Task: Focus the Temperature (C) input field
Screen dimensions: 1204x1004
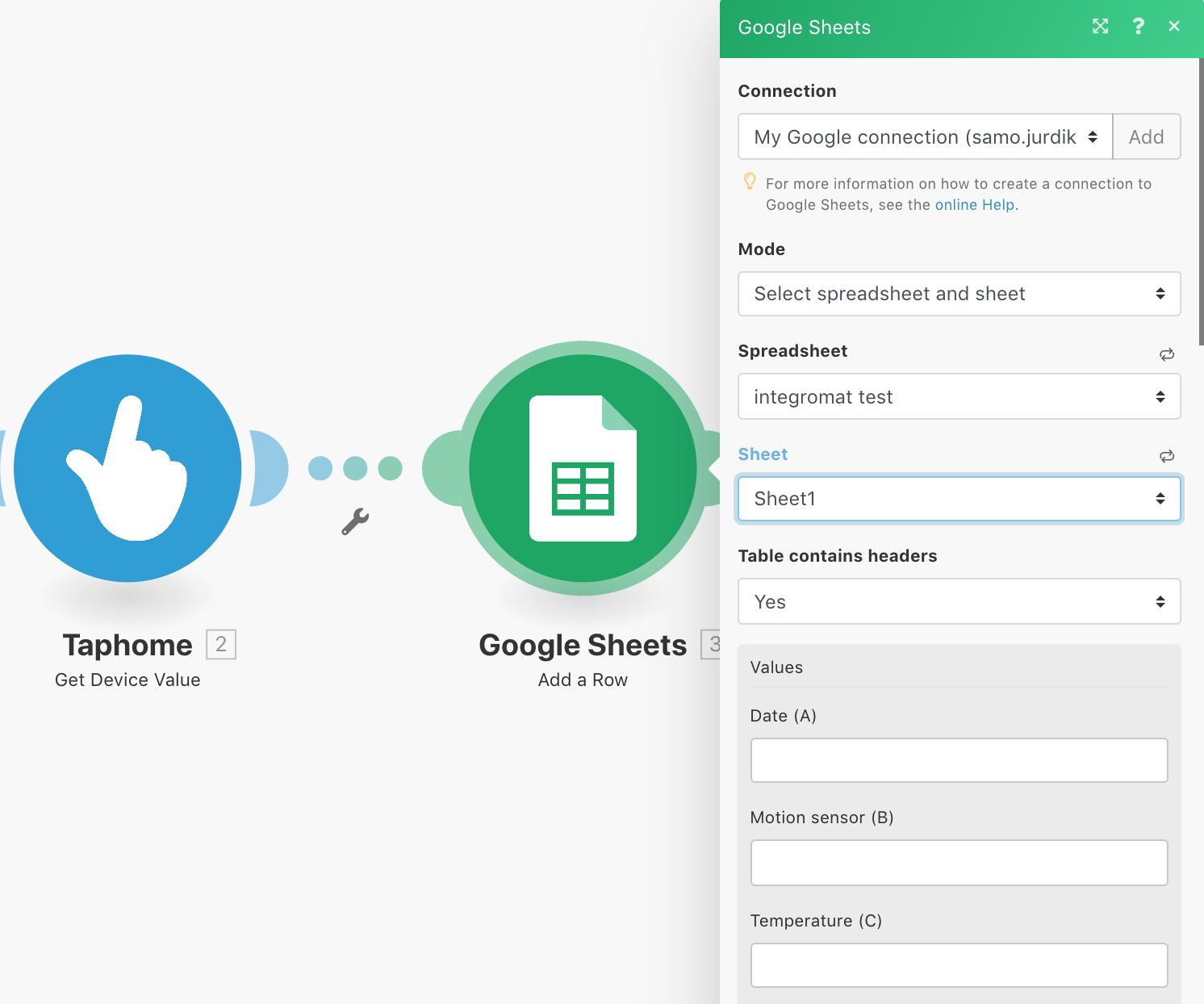Action: click(959, 965)
